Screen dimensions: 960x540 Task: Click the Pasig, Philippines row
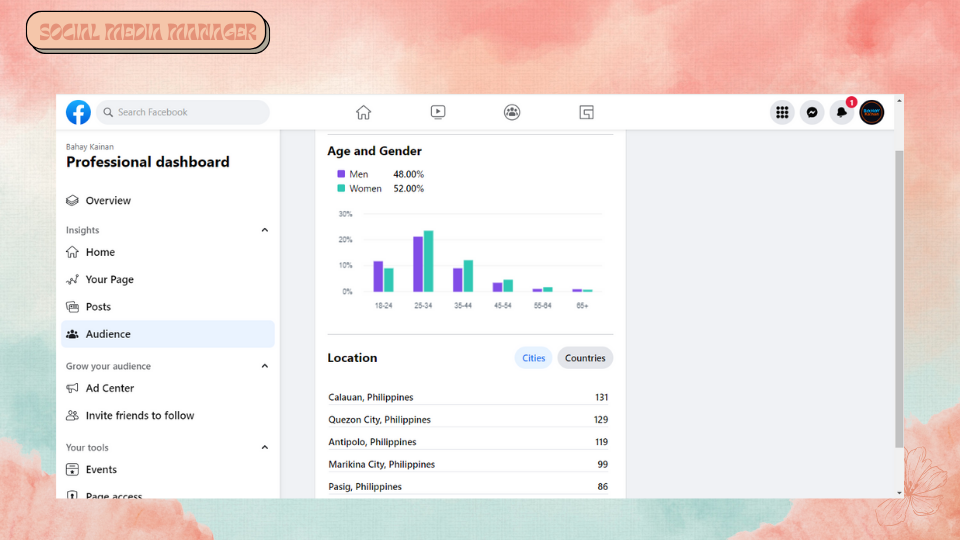click(x=469, y=487)
